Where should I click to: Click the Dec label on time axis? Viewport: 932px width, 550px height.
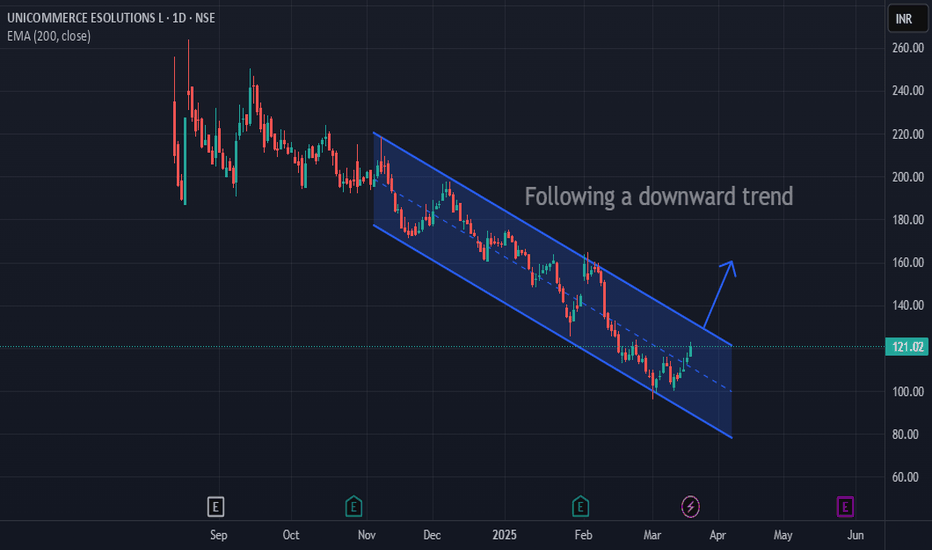point(432,535)
